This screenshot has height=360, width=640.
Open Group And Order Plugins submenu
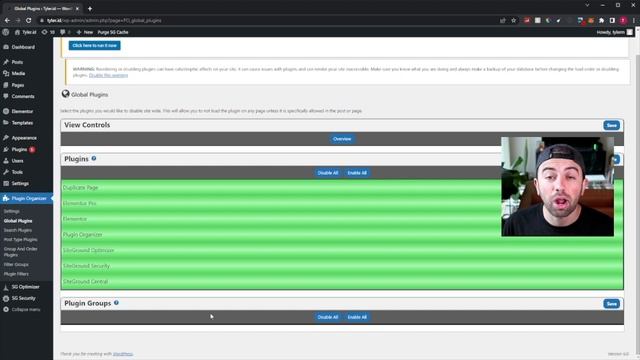(20, 252)
